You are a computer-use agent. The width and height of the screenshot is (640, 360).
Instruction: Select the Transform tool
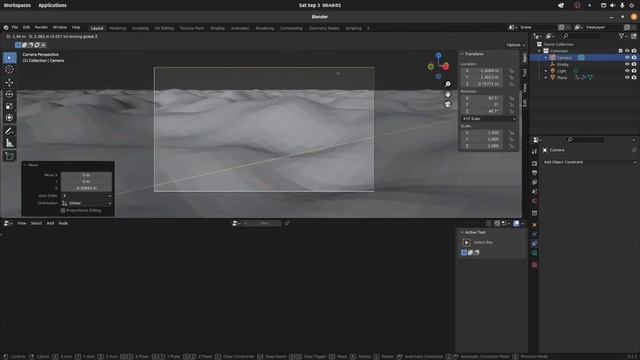(x=9, y=118)
